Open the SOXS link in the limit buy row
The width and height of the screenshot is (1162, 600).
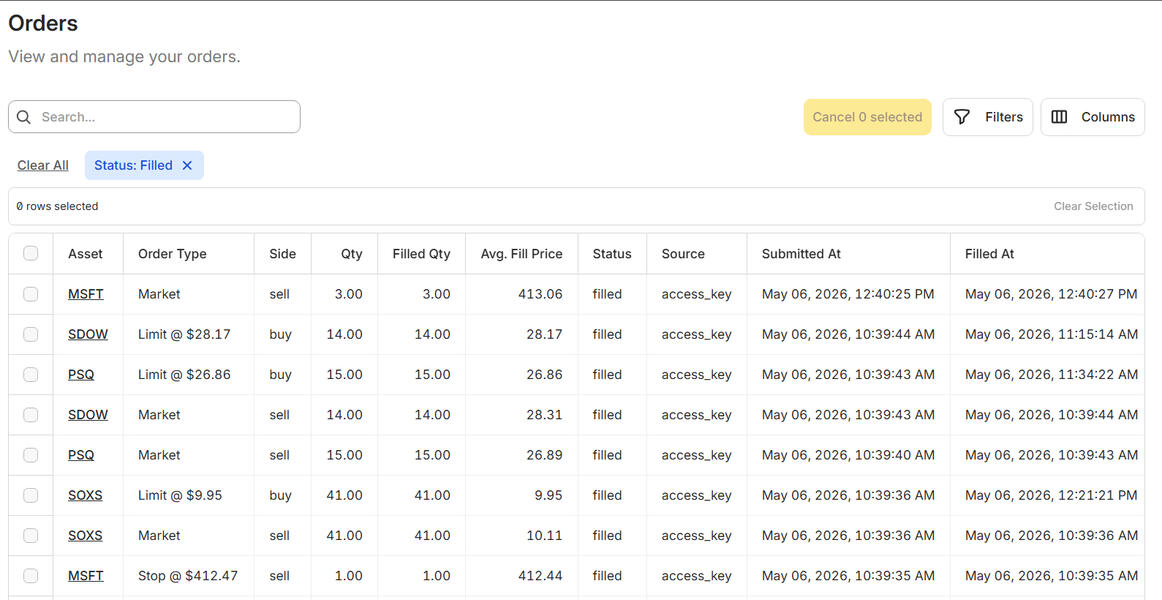[x=85, y=496]
